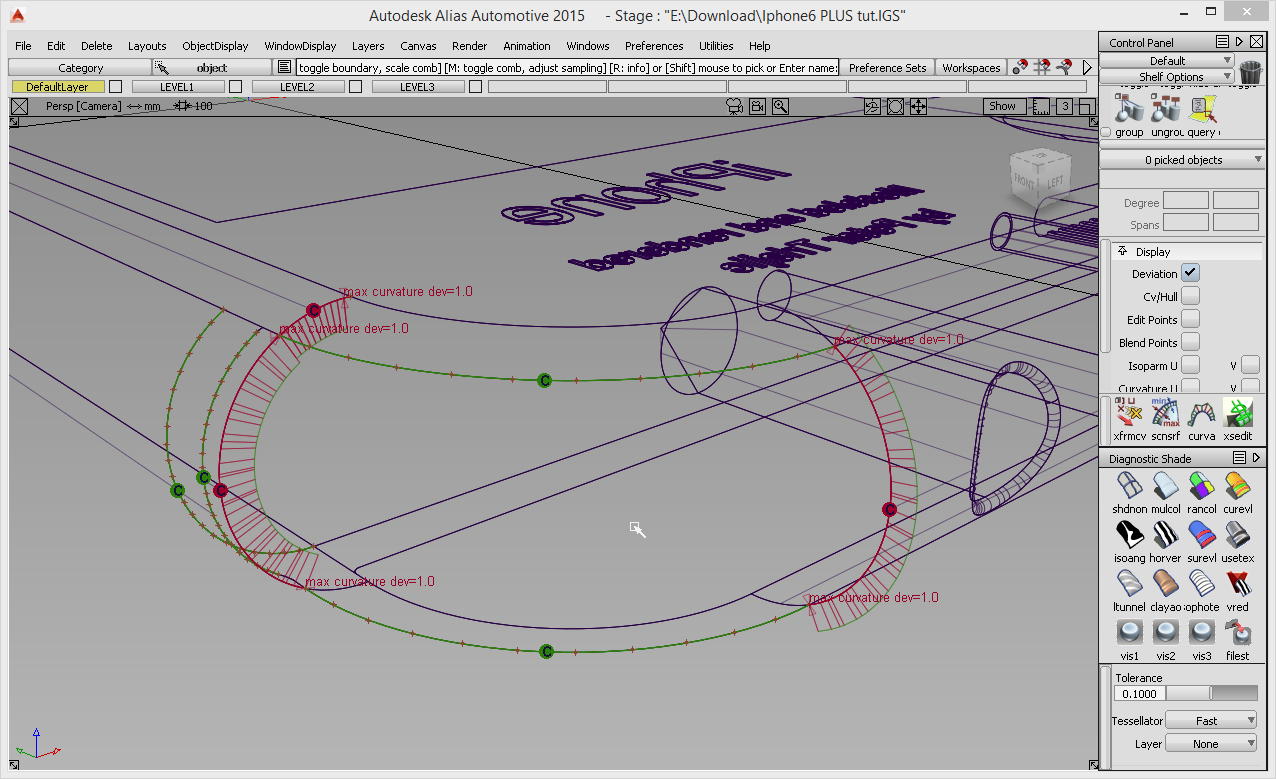The image size is (1276, 779).
Task: Click the Workspaces button
Action: click(971, 68)
